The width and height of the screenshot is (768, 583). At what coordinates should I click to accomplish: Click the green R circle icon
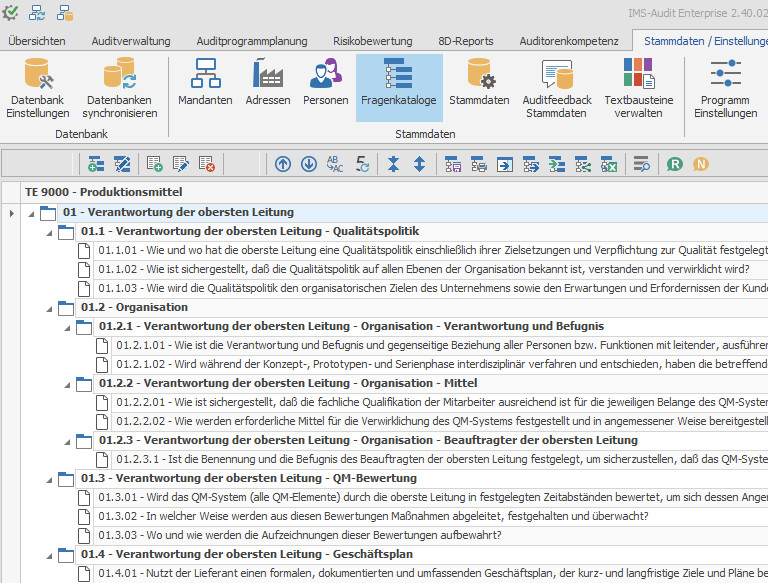pos(674,164)
